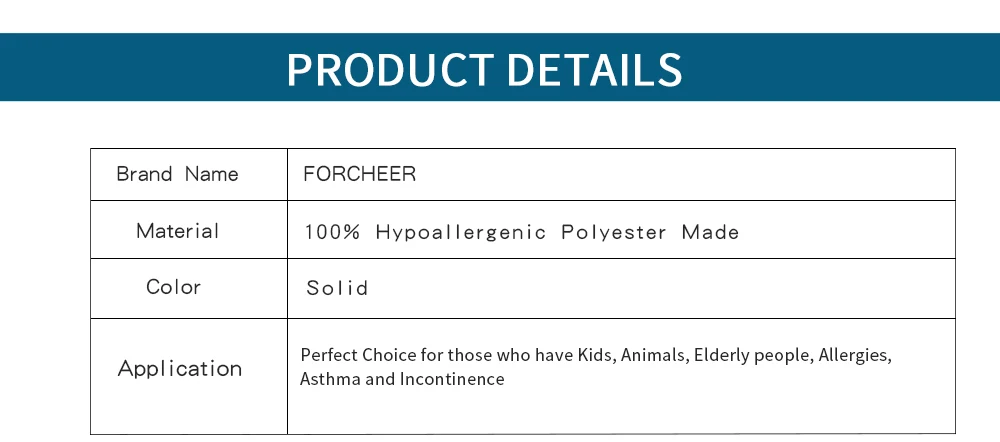Click the 100% Hypoallergenic Polyester Made text
The image size is (1000, 442).
[x=522, y=232]
